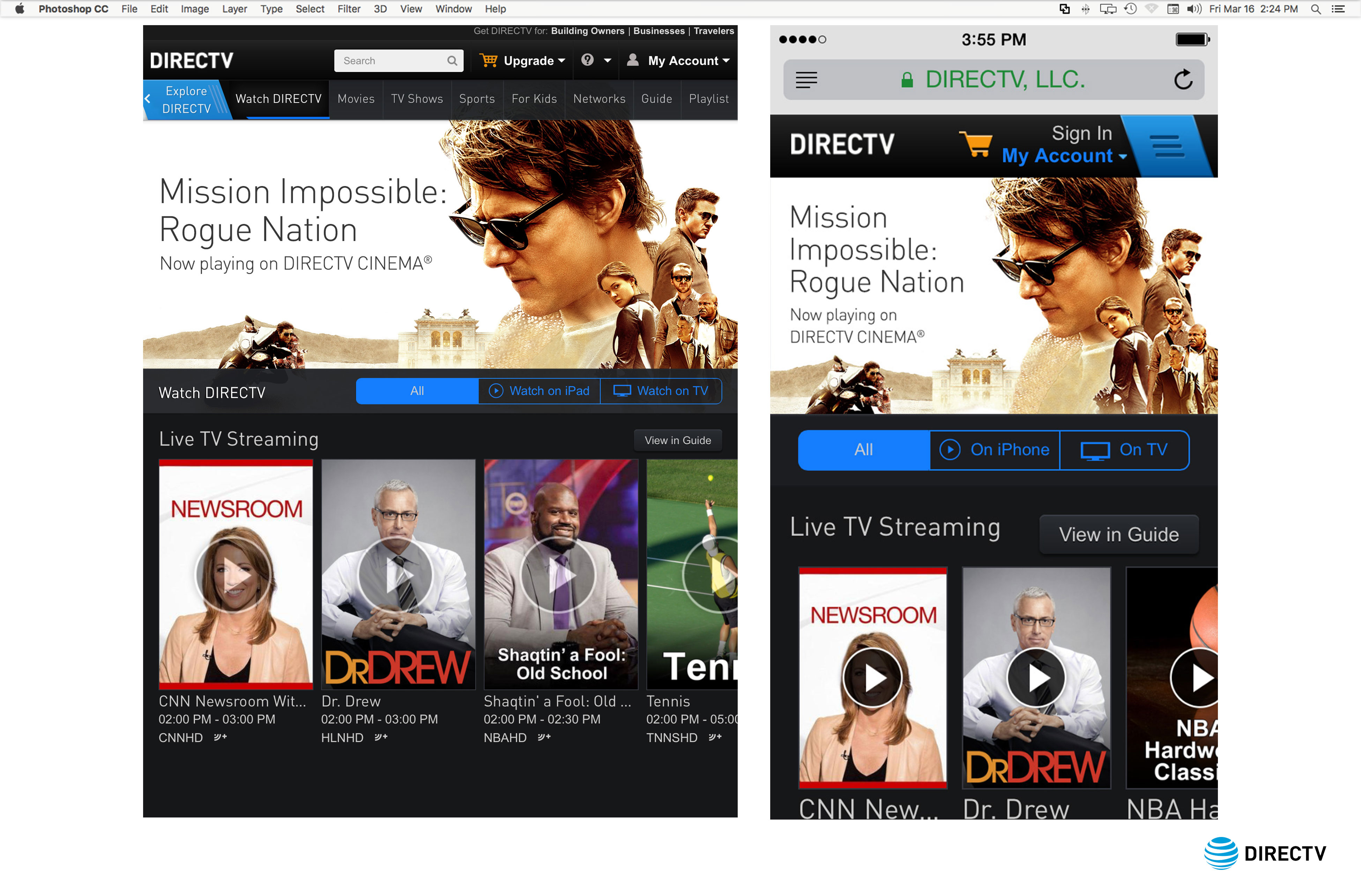Play Dr. Drew in the desktop view
Screen dimensions: 1361x896
397,574
